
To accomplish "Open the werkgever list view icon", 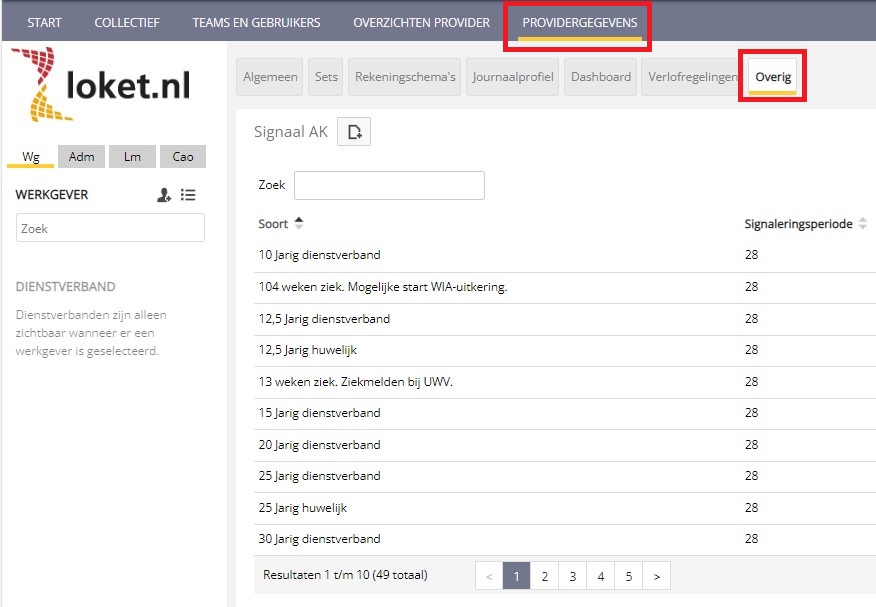I will click(x=188, y=195).
